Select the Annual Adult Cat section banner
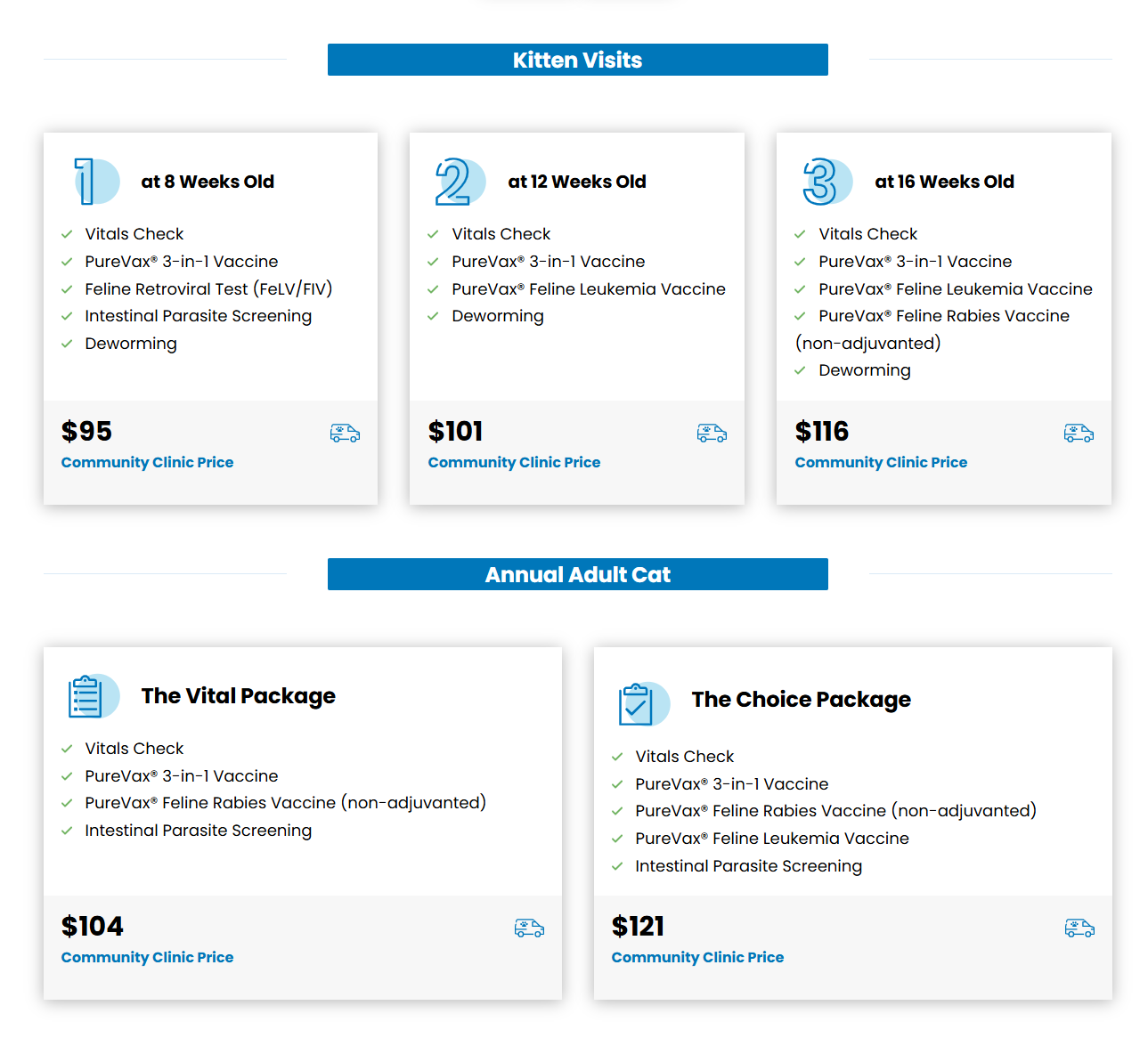The height and width of the screenshot is (1038, 1148). coord(578,574)
